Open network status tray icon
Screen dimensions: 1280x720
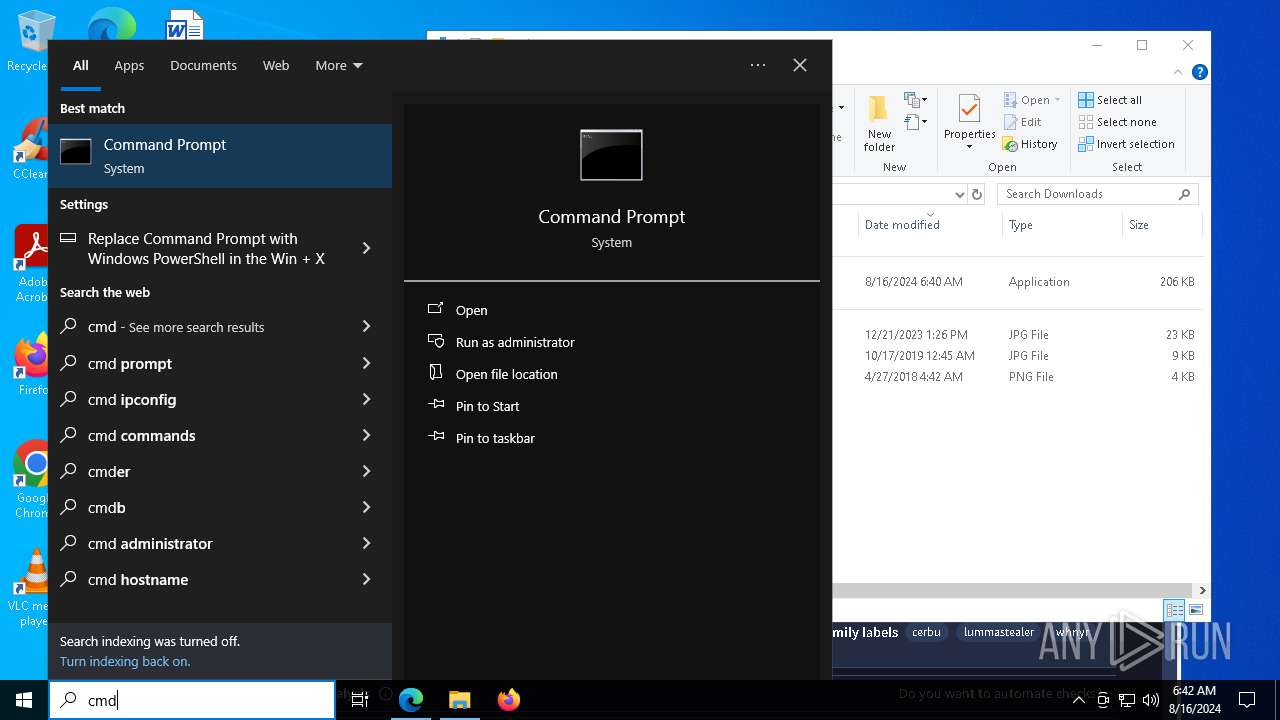[1127, 700]
